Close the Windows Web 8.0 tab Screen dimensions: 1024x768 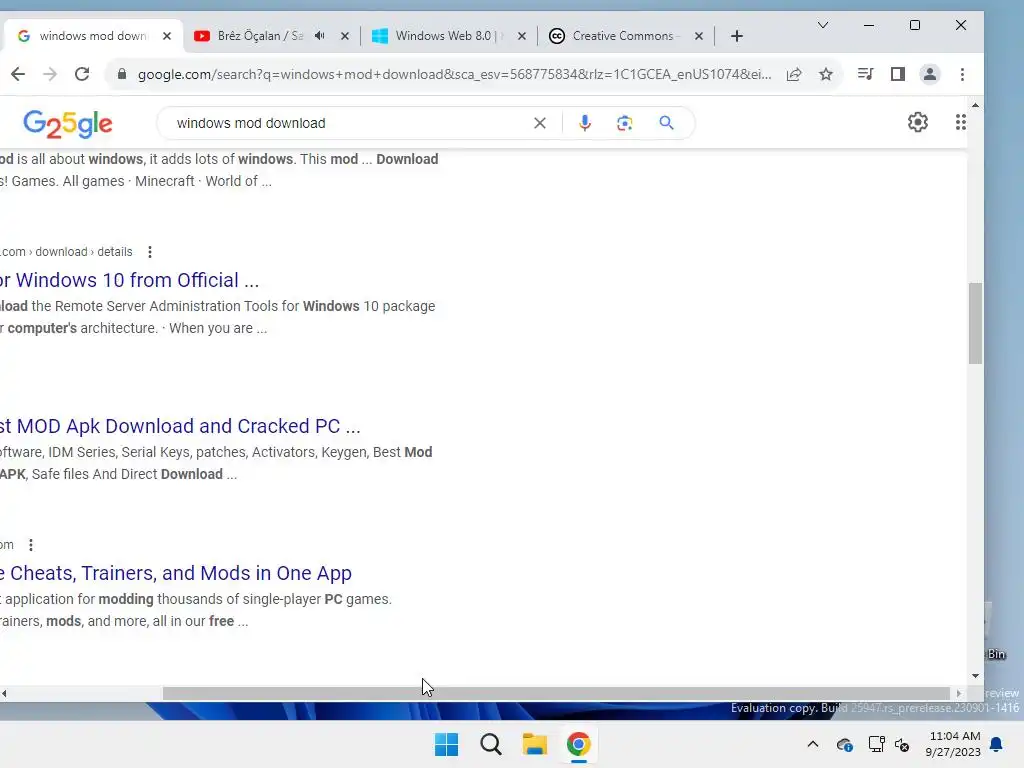[522, 36]
